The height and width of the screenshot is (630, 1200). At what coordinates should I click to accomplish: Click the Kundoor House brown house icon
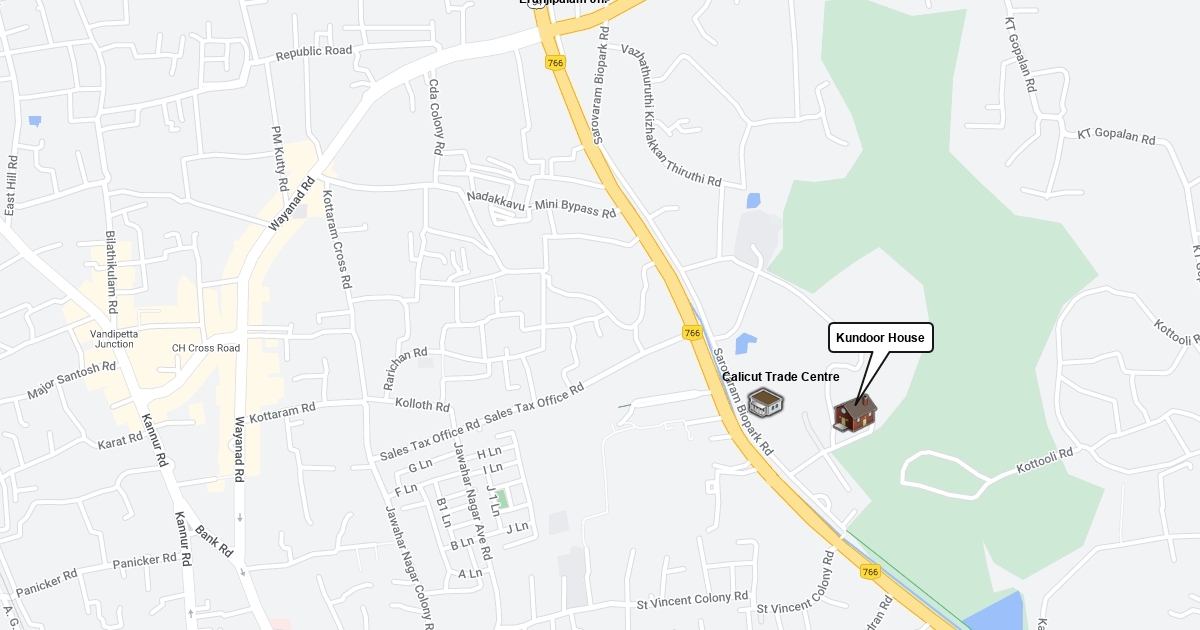(855, 412)
